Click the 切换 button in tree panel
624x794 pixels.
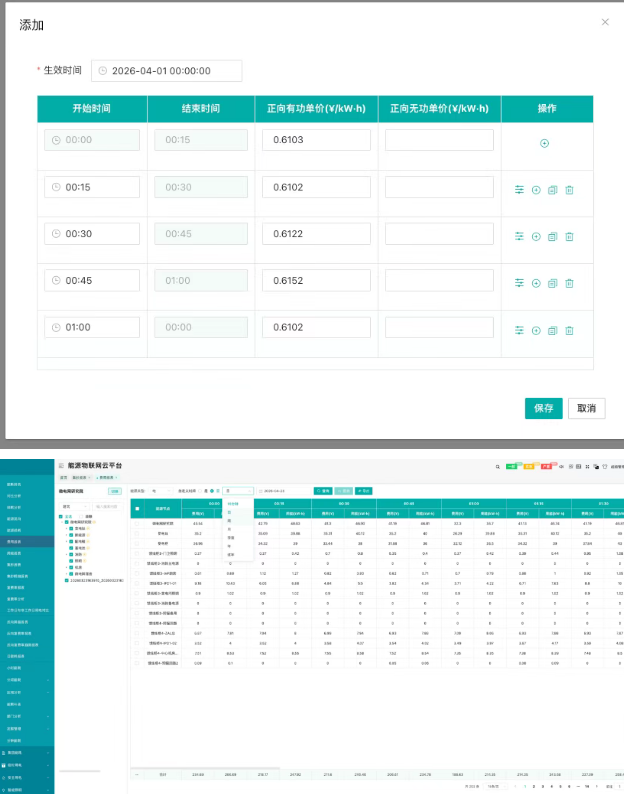[x=115, y=491]
